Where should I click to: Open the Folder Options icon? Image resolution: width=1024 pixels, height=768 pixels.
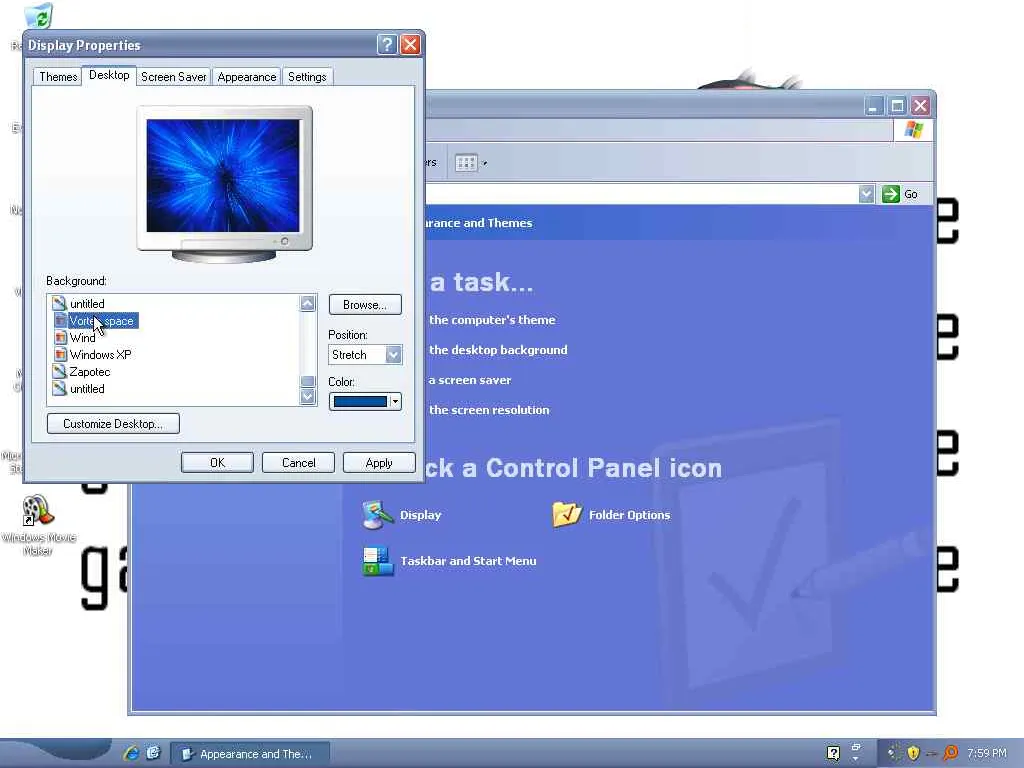566,515
